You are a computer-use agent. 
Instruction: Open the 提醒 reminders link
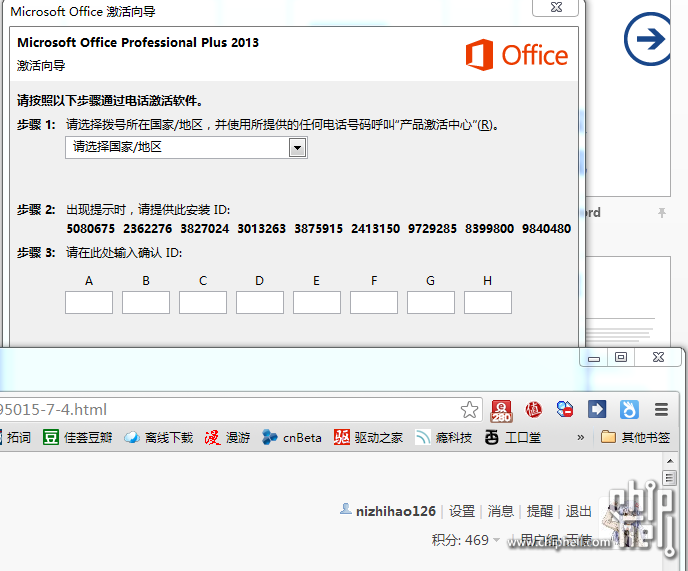(x=540, y=511)
